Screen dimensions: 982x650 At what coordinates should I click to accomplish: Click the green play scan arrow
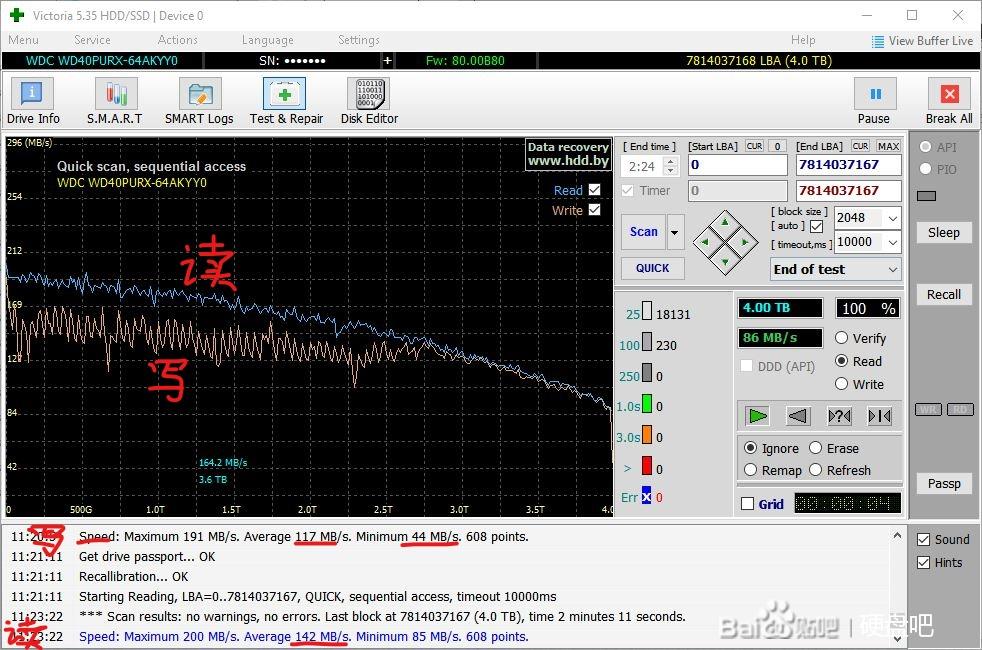757,416
